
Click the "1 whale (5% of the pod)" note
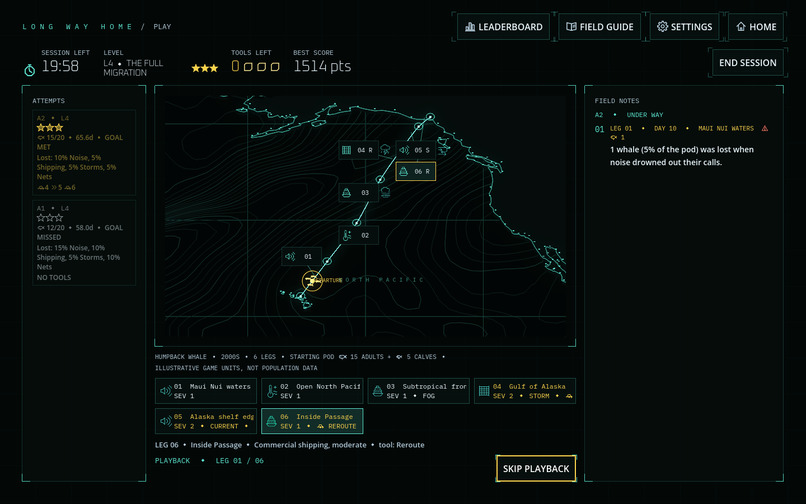point(682,156)
